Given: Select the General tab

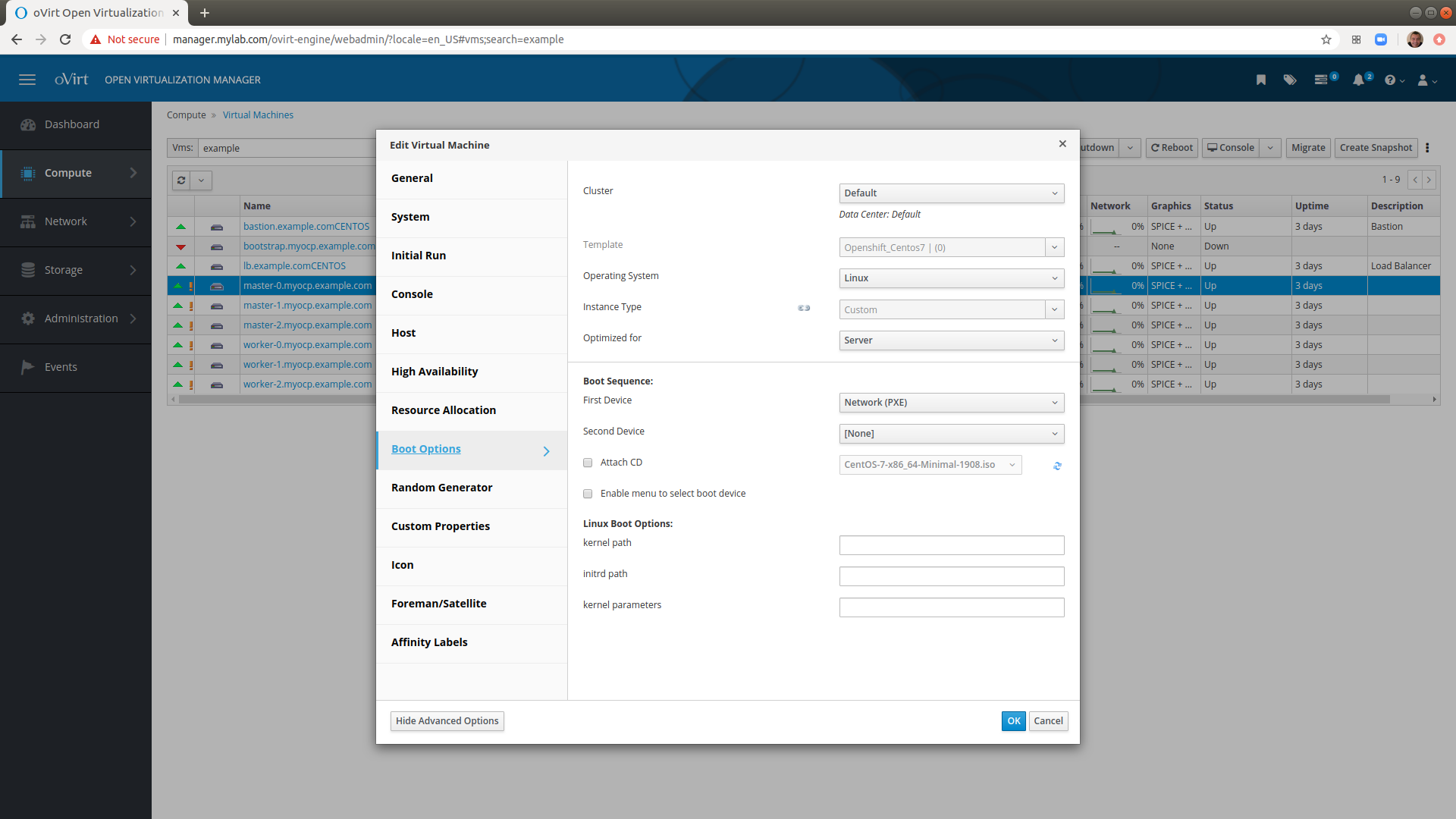Looking at the screenshot, I should (x=472, y=179).
